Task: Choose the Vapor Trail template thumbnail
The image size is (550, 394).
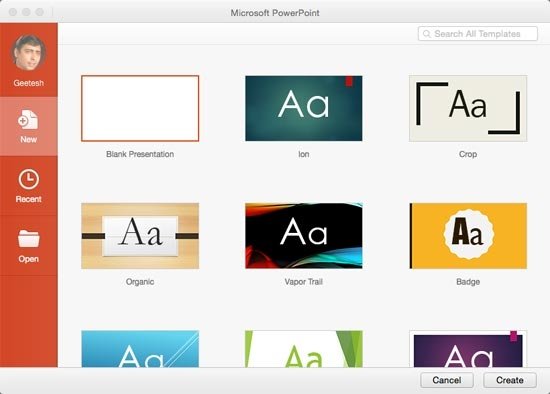Action: [x=304, y=236]
